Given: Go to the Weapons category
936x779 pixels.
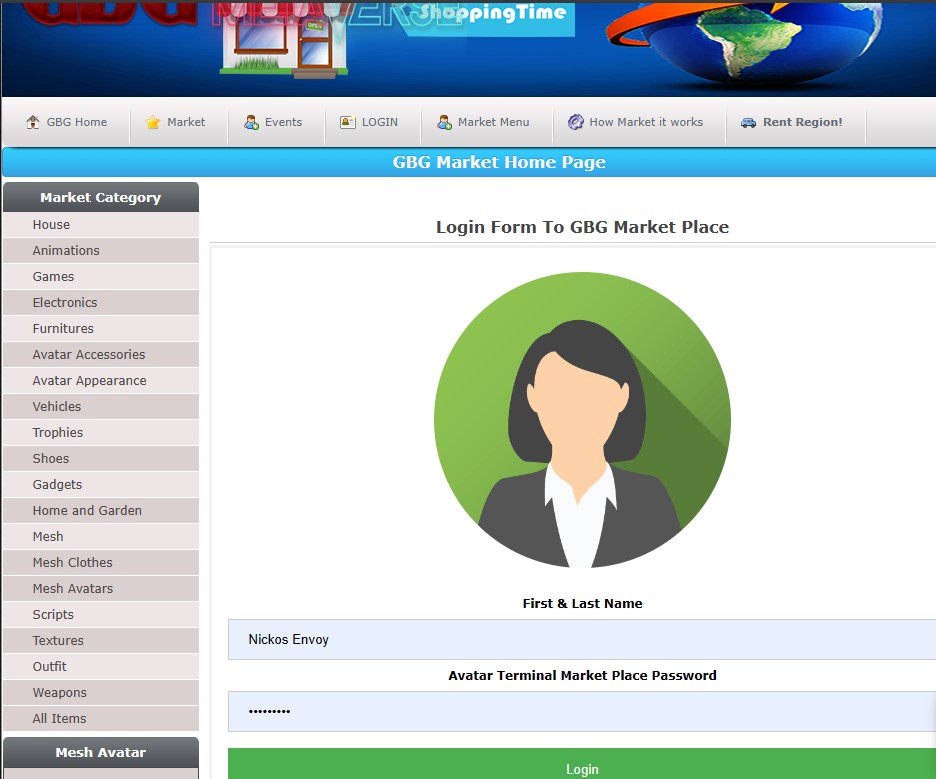Looking at the screenshot, I should (x=59, y=693).
